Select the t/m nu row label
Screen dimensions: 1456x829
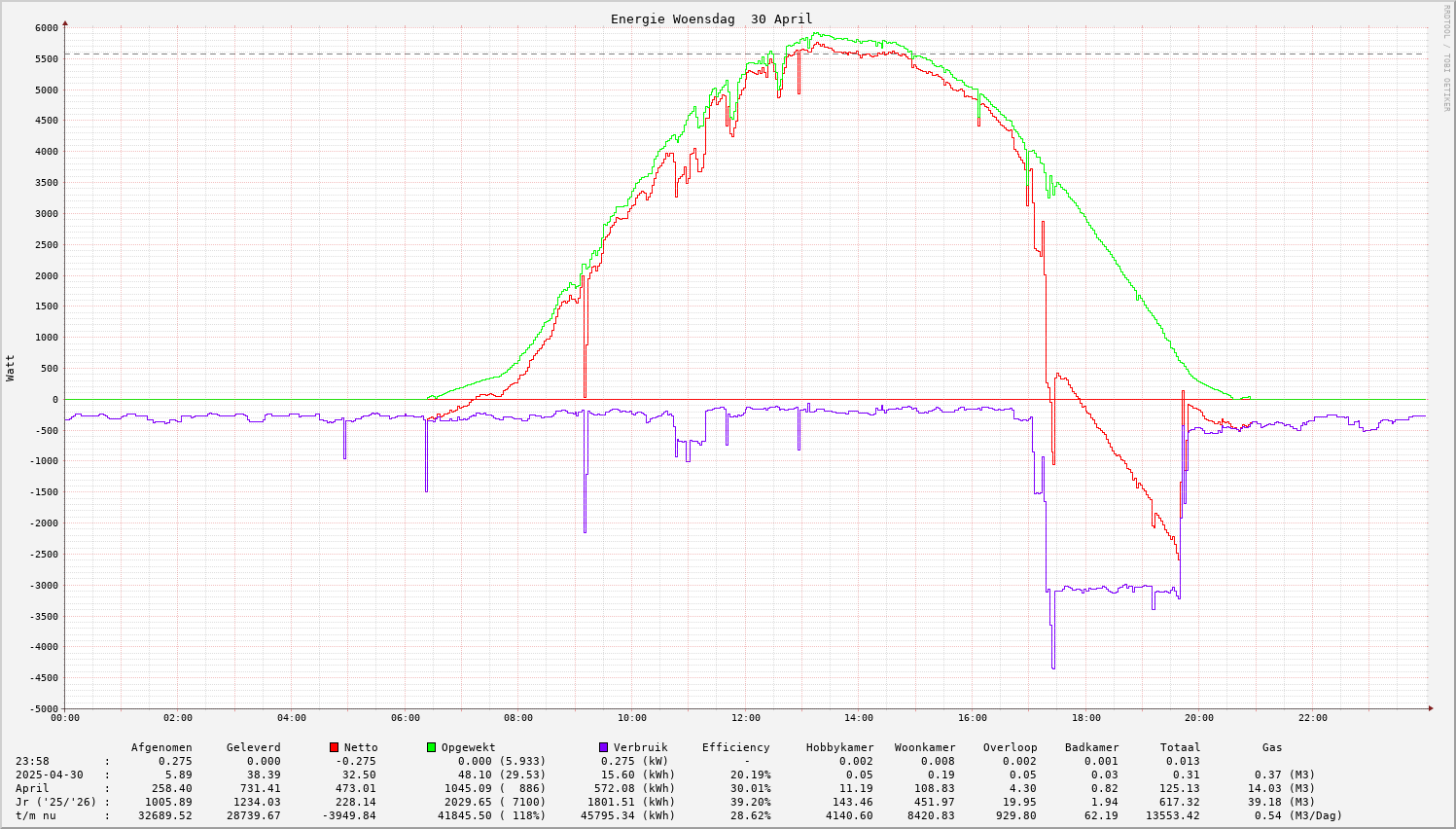[x=36, y=815]
